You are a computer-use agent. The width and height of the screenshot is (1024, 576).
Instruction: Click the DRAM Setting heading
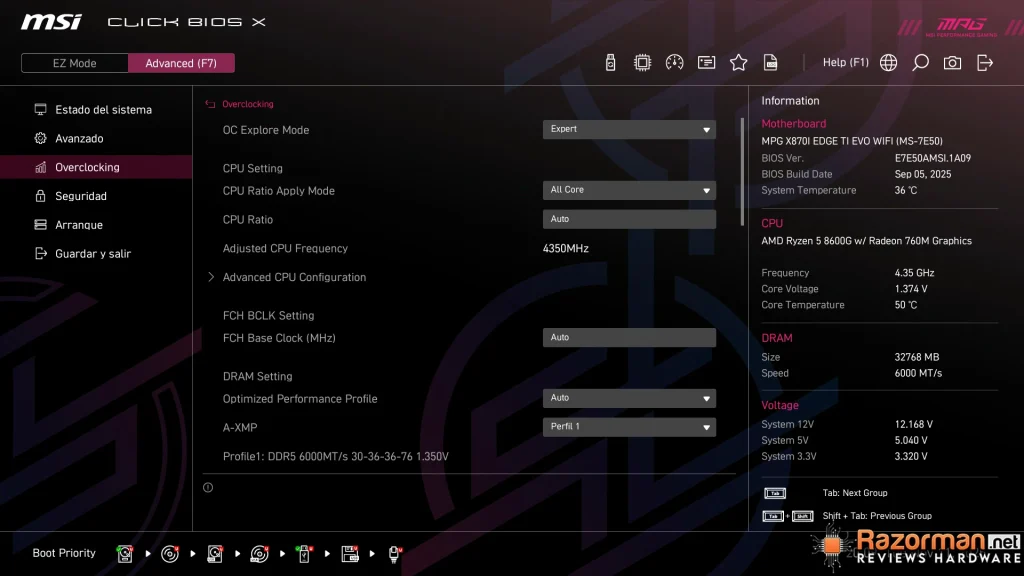(x=257, y=376)
